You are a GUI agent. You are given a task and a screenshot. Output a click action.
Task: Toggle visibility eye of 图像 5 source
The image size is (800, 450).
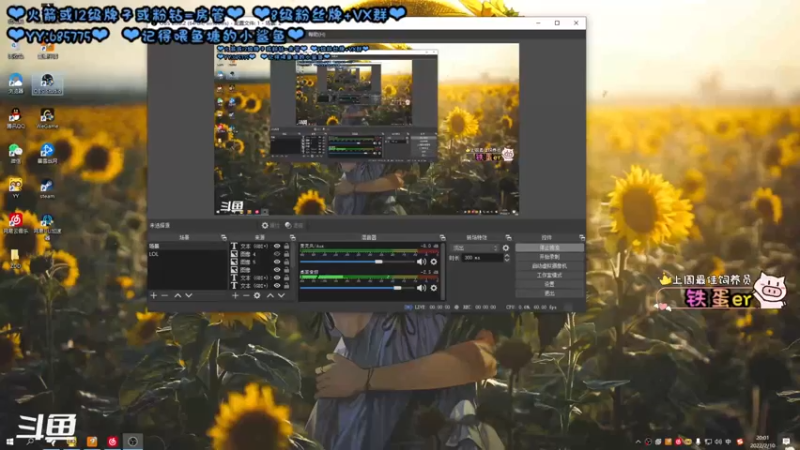click(x=277, y=262)
